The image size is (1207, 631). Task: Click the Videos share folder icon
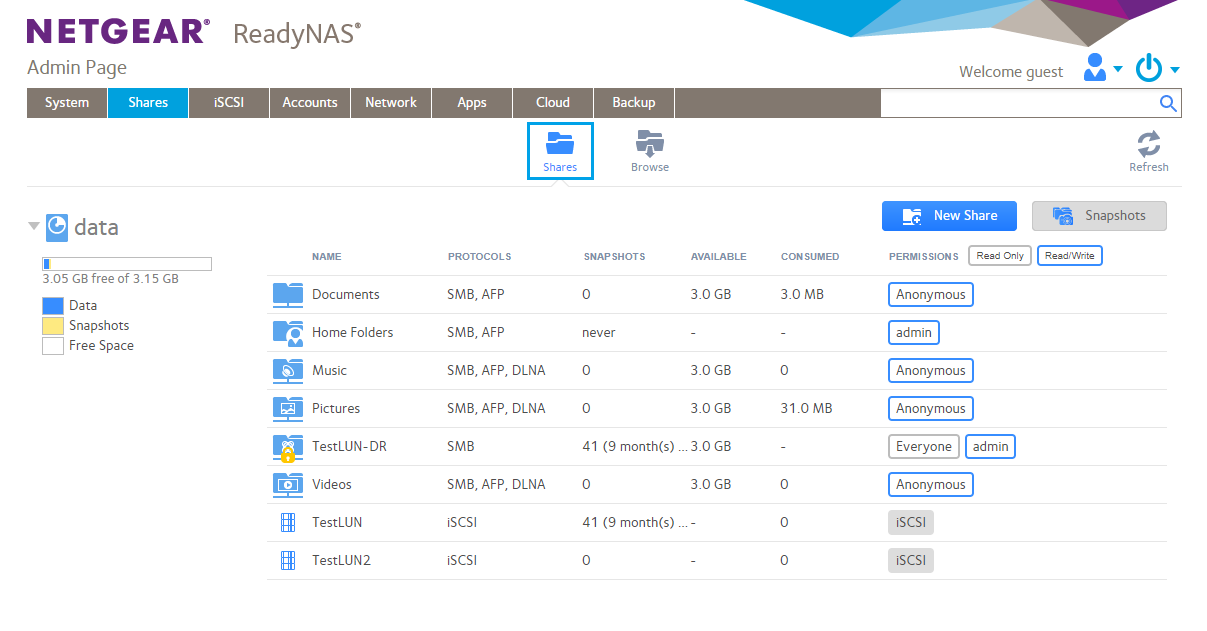[x=288, y=484]
